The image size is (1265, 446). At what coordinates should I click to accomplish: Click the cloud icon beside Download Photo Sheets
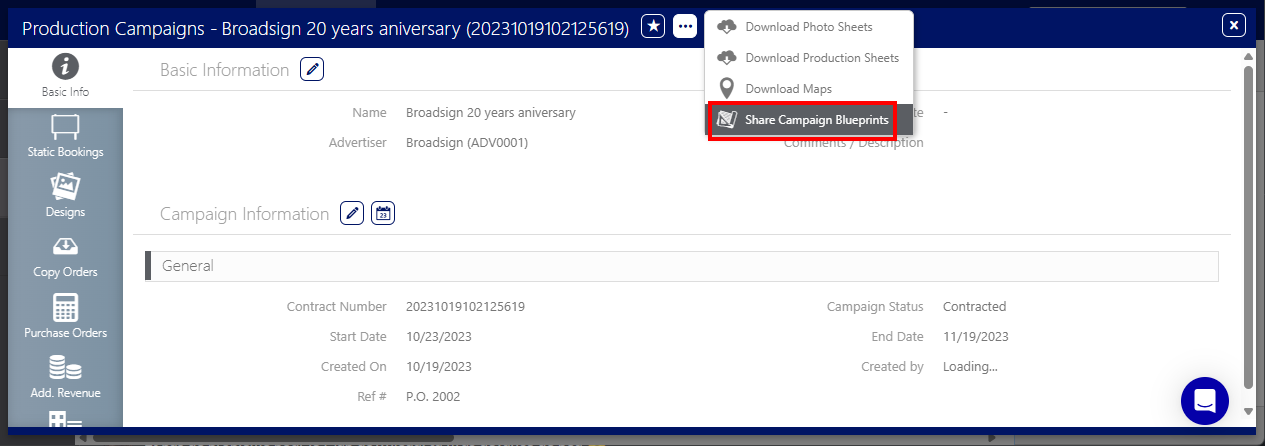[727, 27]
